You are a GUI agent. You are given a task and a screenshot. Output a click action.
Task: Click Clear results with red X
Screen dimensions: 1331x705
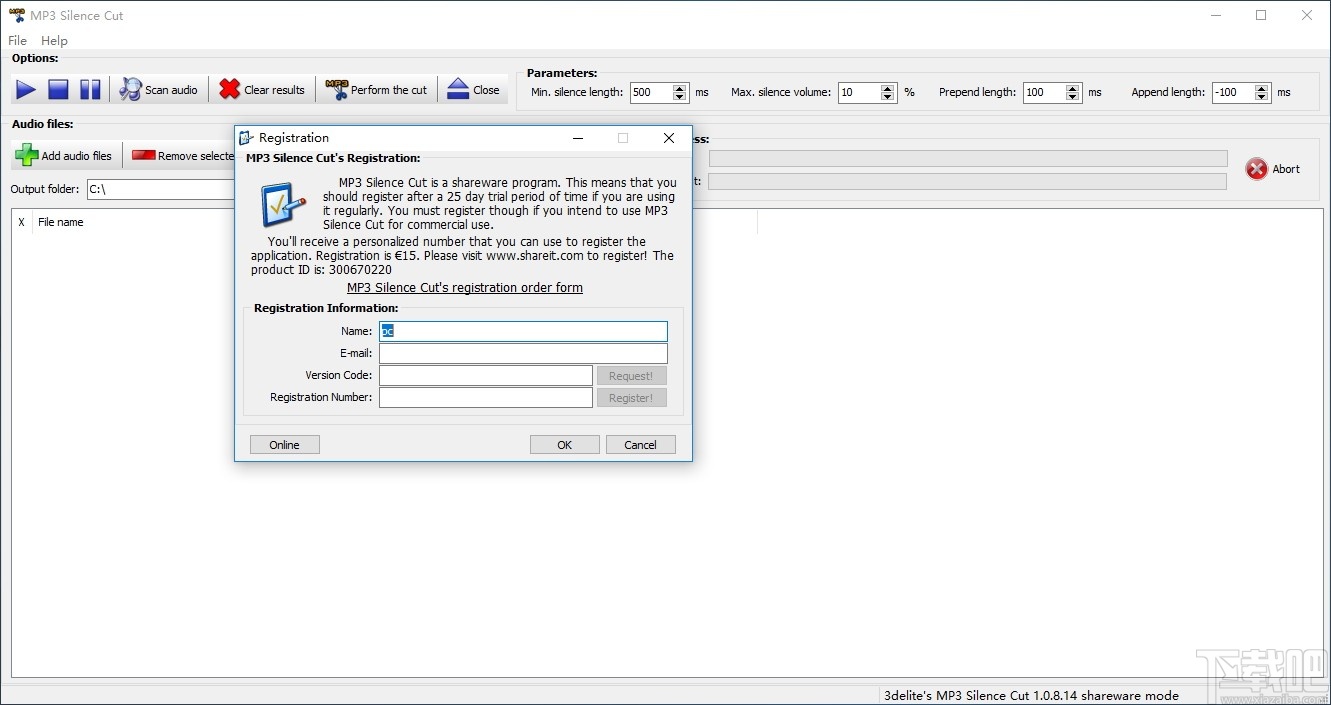[x=262, y=90]
